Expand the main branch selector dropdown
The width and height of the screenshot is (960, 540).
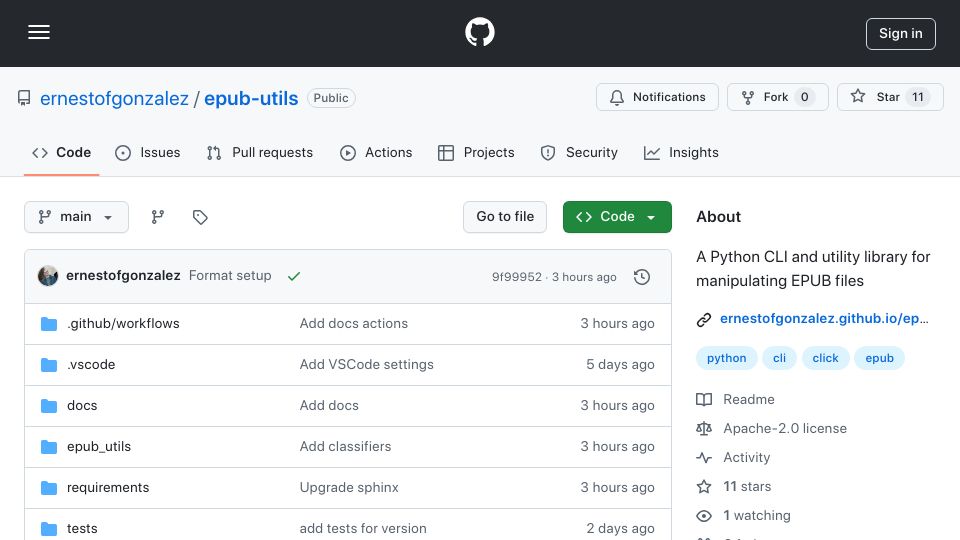[x=77, y=217]
